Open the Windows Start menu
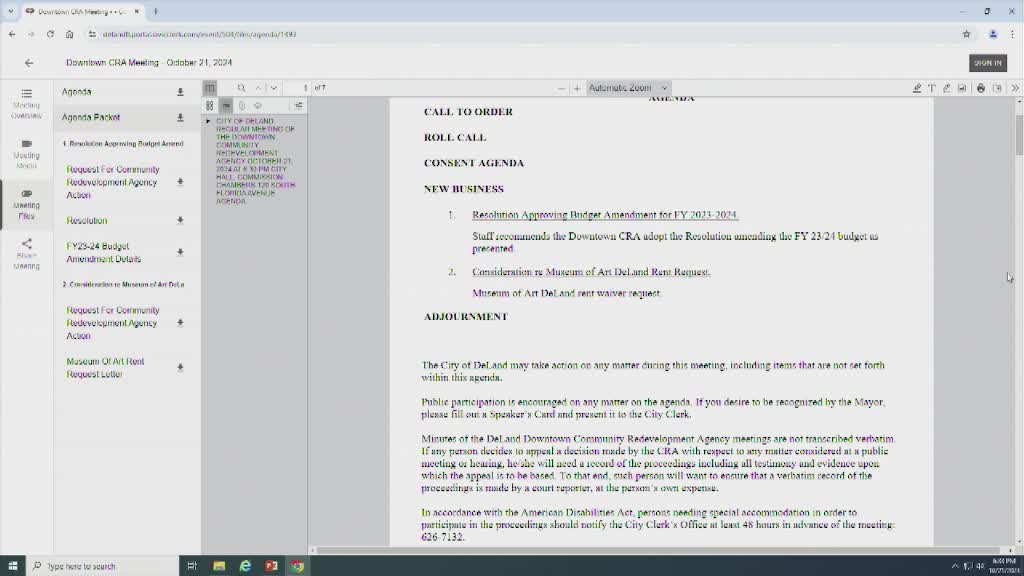Image resolution: width=1024 pixels, height=576 pixels. (x=12, y=566)
